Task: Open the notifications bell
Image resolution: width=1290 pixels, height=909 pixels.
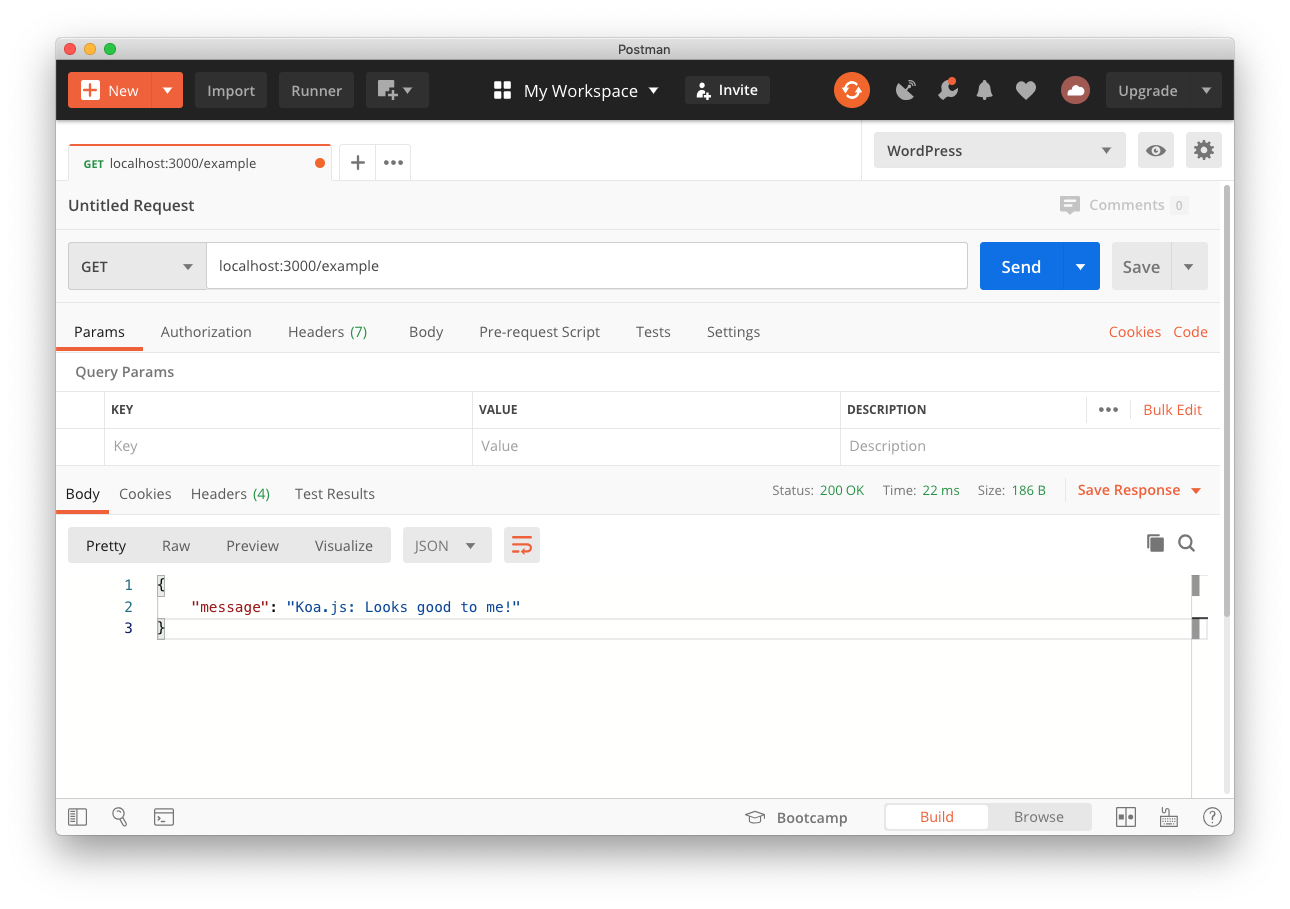Action: [x=985, y=90]
